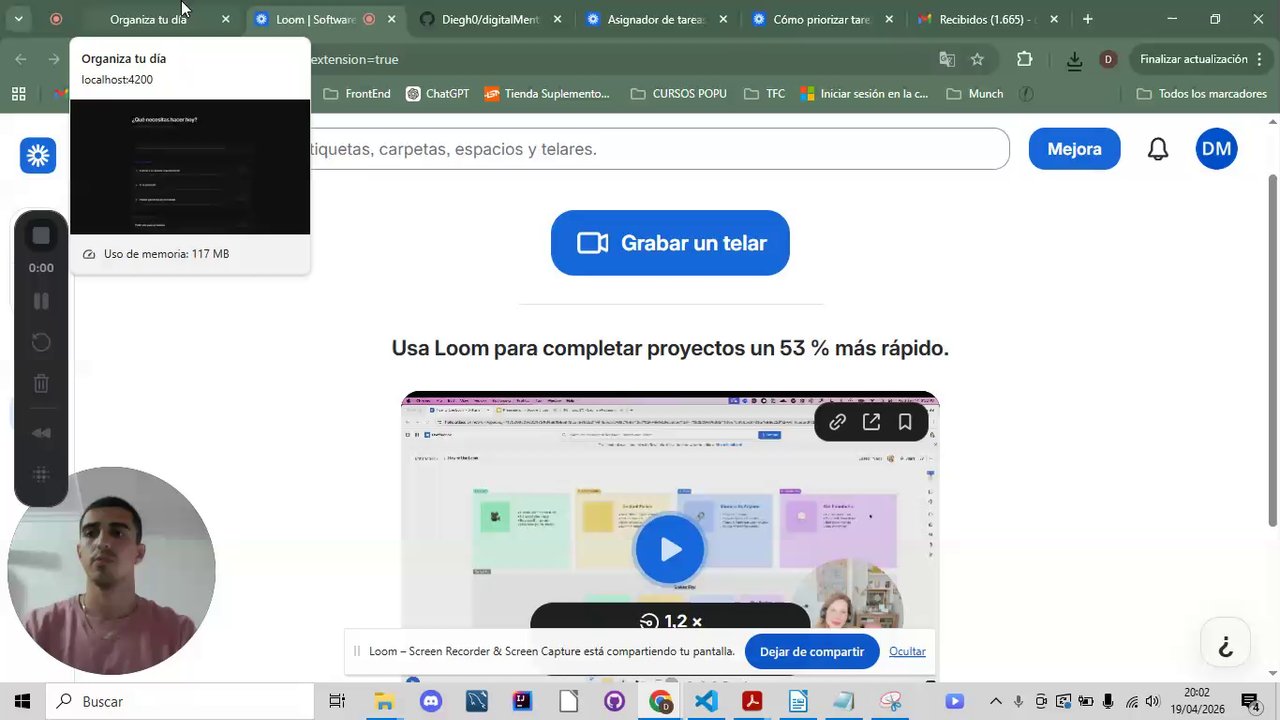Open the video in a new tab icon
Viewport: 1280px width, 720px height.
(871, 422)
